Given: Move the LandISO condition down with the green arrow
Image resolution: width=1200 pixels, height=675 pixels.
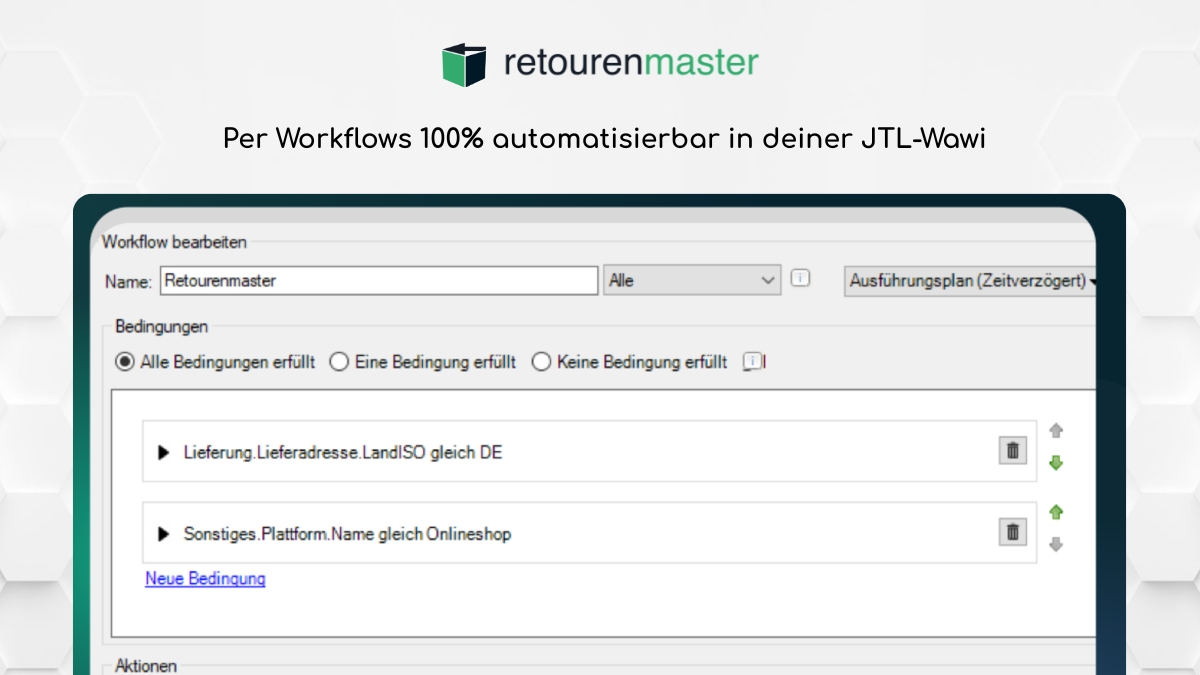Looking at the screenshot, I should [1056, 464].
